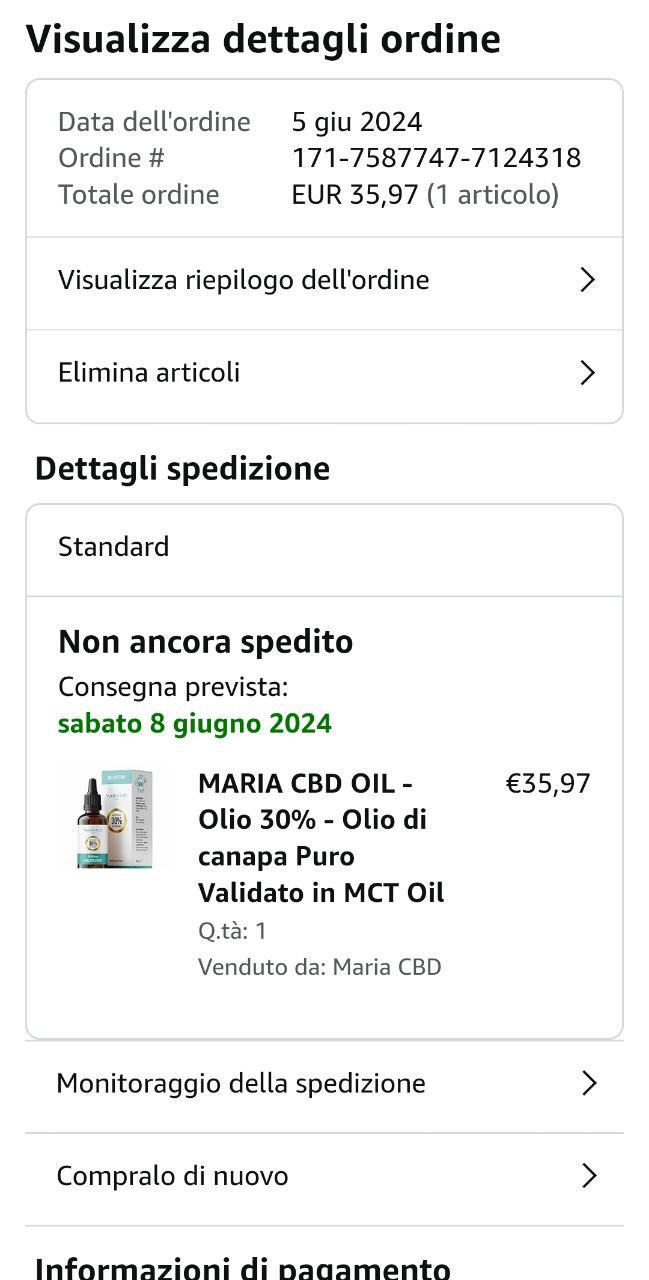This screenshot has height=1280, width=649.
Task: Choose the Compralo di nuovo text
Action: click(x=172, y=1176)
